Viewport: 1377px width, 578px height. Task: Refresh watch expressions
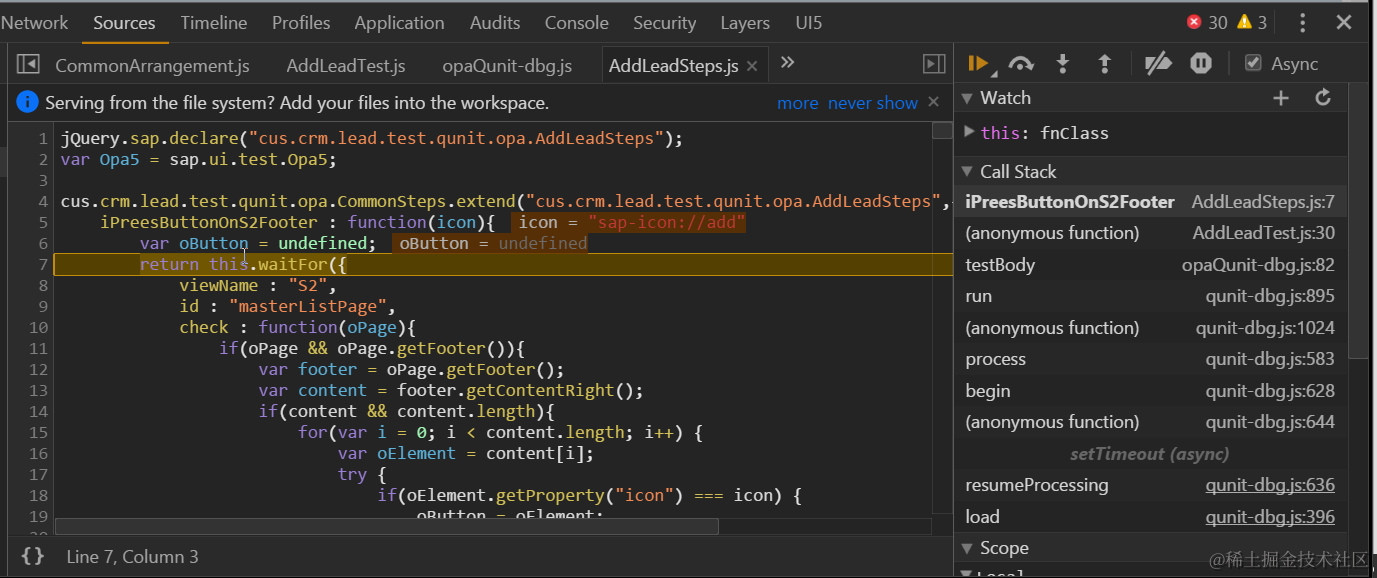click(x=1323, y=98)
